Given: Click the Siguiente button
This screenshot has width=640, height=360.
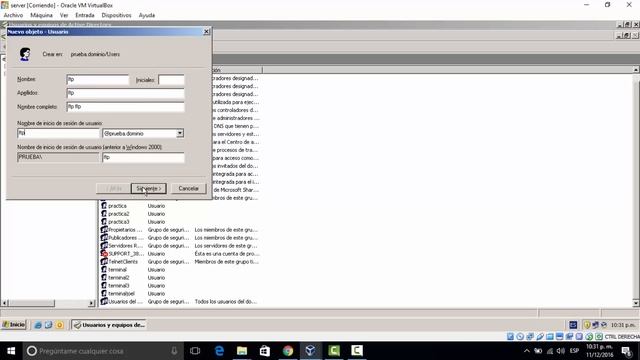Looking at the screenshot, I should tap(149, 189).
